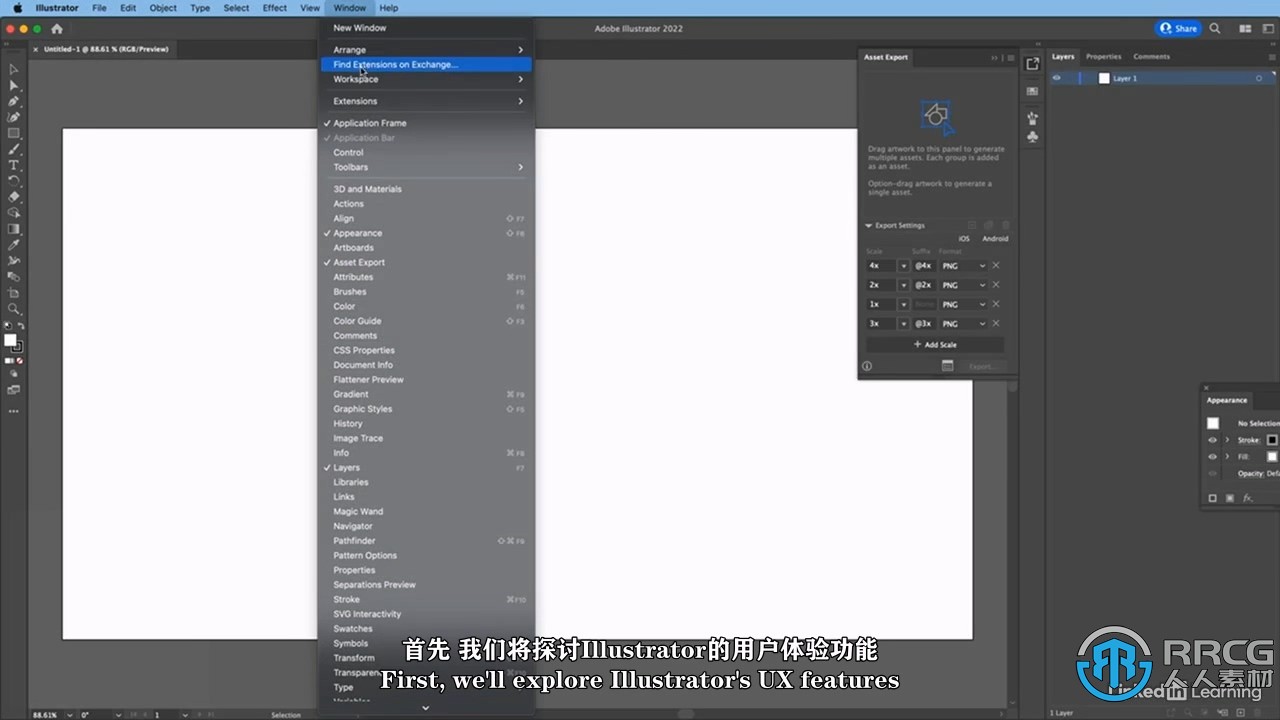Open the Search icon in title bar
Screen dimensions: 1280x720
1215,29
